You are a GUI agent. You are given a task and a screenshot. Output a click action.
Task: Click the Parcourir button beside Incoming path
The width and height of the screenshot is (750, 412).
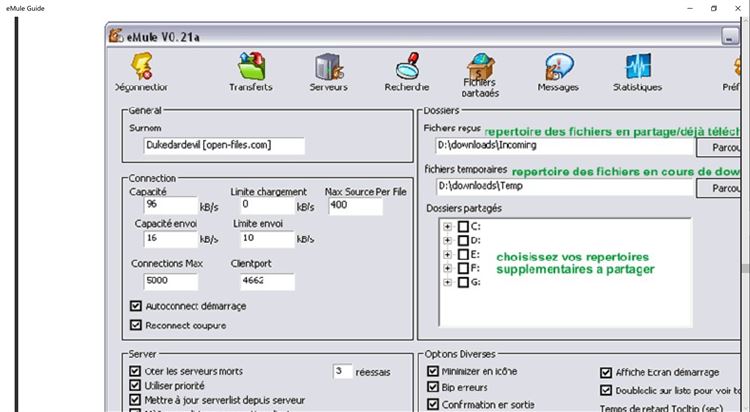tap(719, 147)
